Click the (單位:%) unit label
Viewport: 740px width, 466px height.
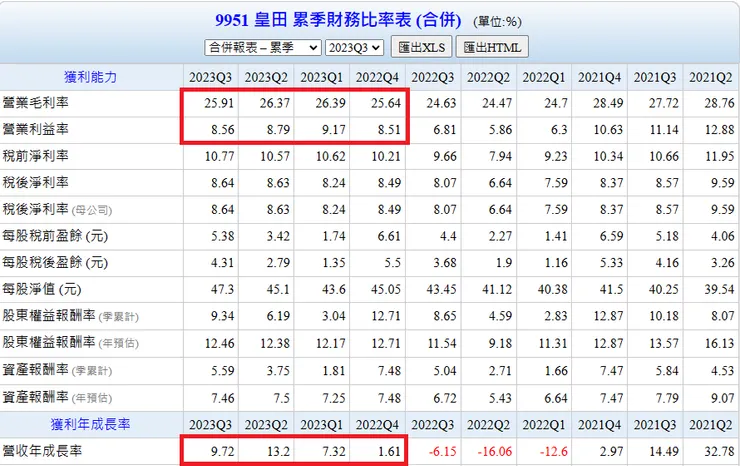497,22
